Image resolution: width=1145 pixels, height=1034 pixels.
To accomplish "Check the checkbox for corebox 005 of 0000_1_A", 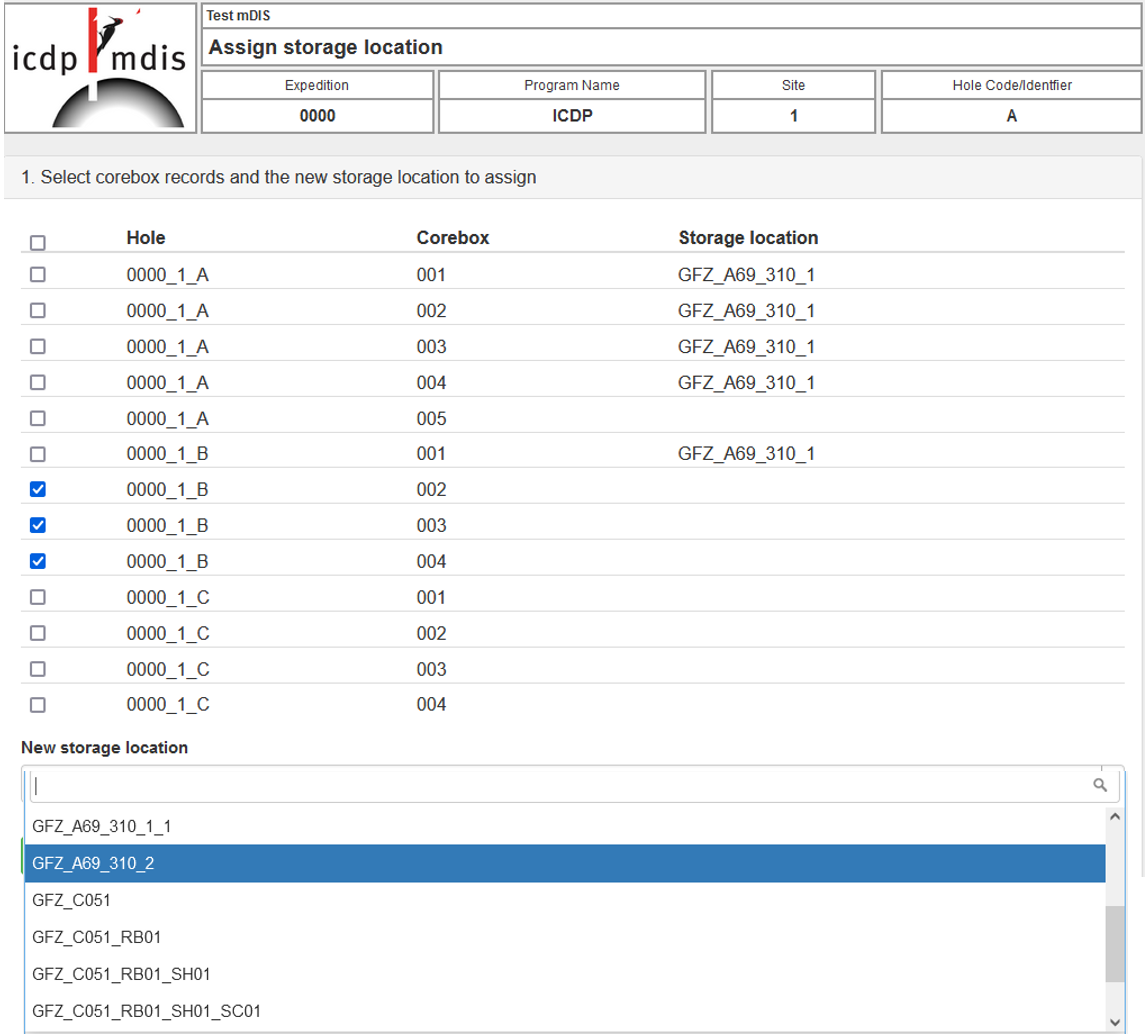I will coord(38,418).
